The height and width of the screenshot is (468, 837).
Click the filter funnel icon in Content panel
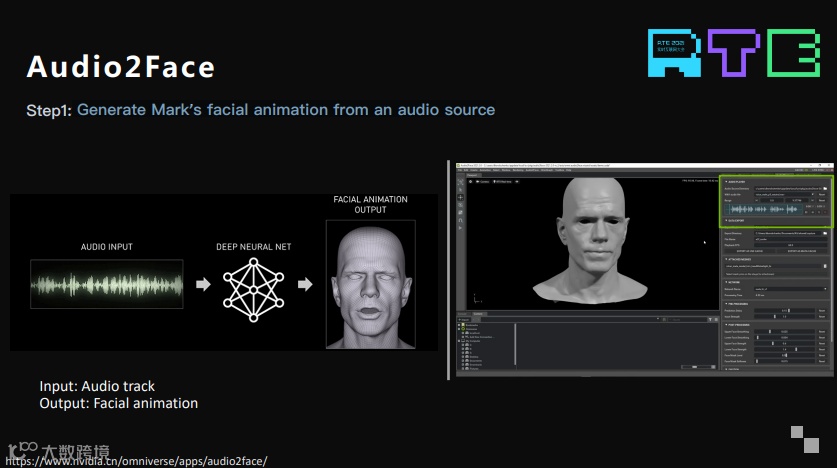click(710, 320)
